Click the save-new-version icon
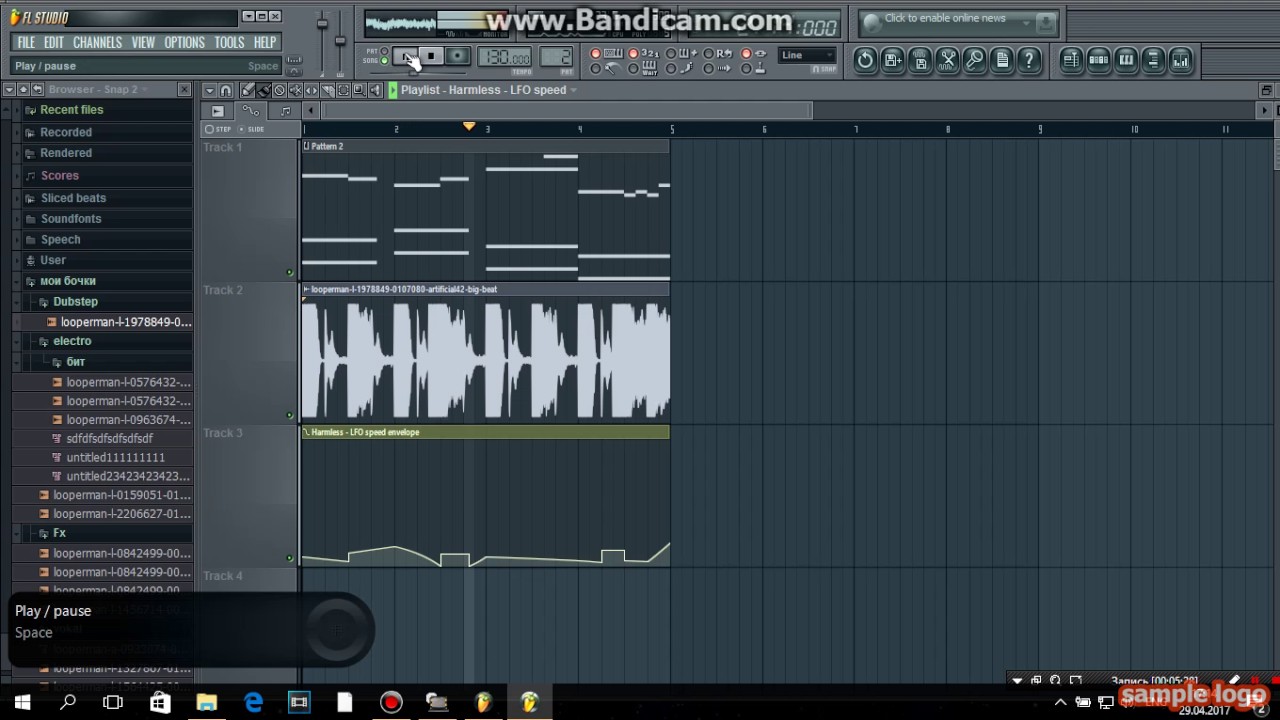Screen dimensions: 1280x720 pyautogui.click(x=893, y=60)
